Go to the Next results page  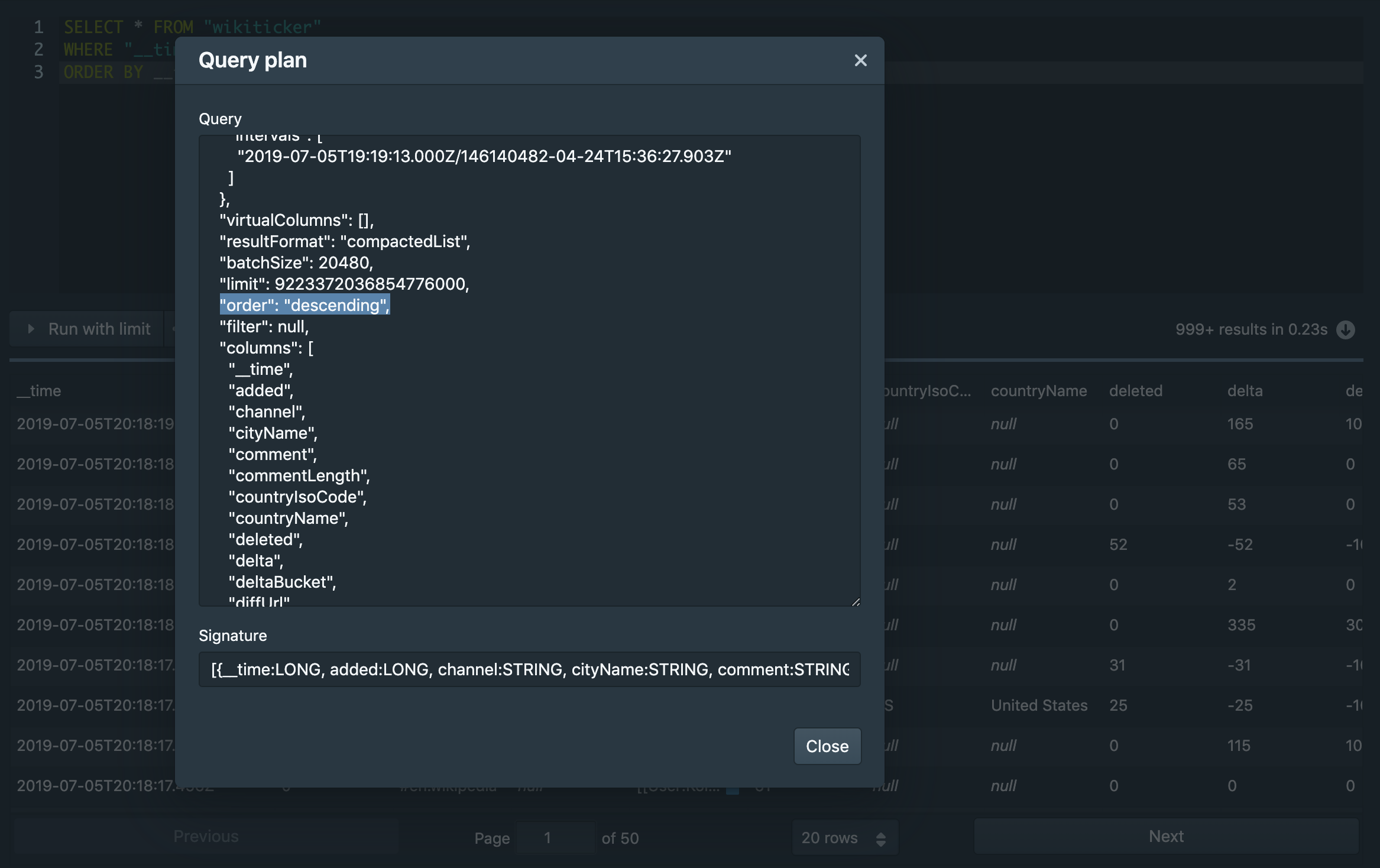click(x=1165, y=836)
